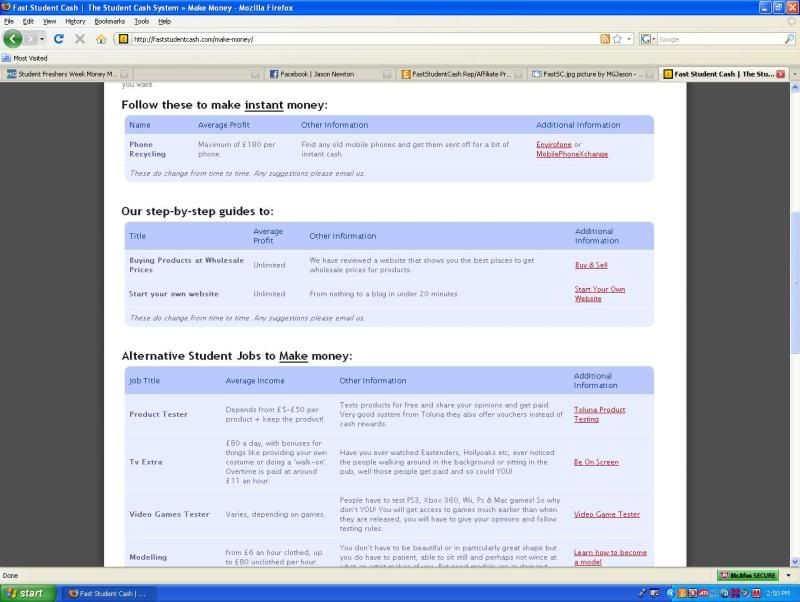Close the Fast Student Cash tab
Screen dimensions: 800x602
coord(781,74)
